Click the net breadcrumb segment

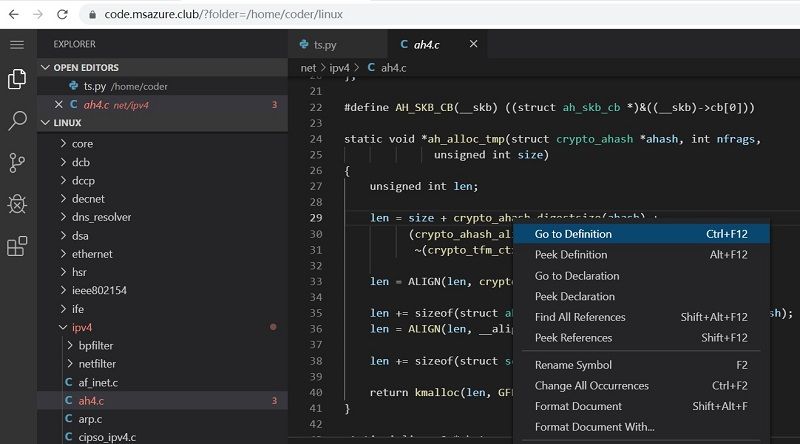point(308,67)
